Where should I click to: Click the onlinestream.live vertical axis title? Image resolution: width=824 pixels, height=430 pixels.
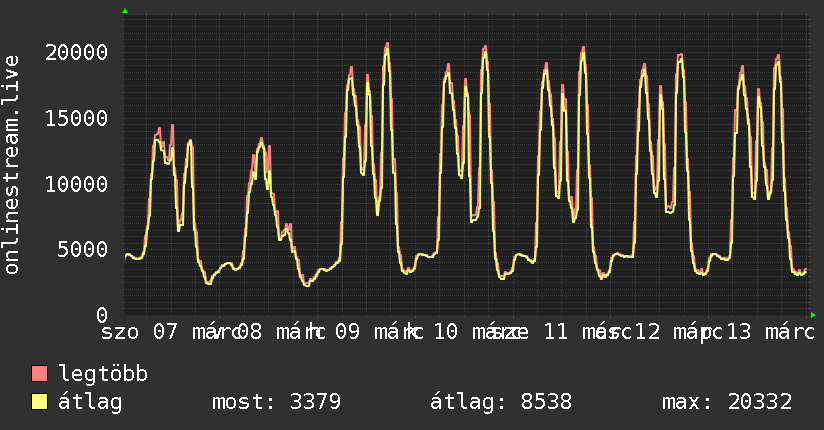[x=11, y=164]
